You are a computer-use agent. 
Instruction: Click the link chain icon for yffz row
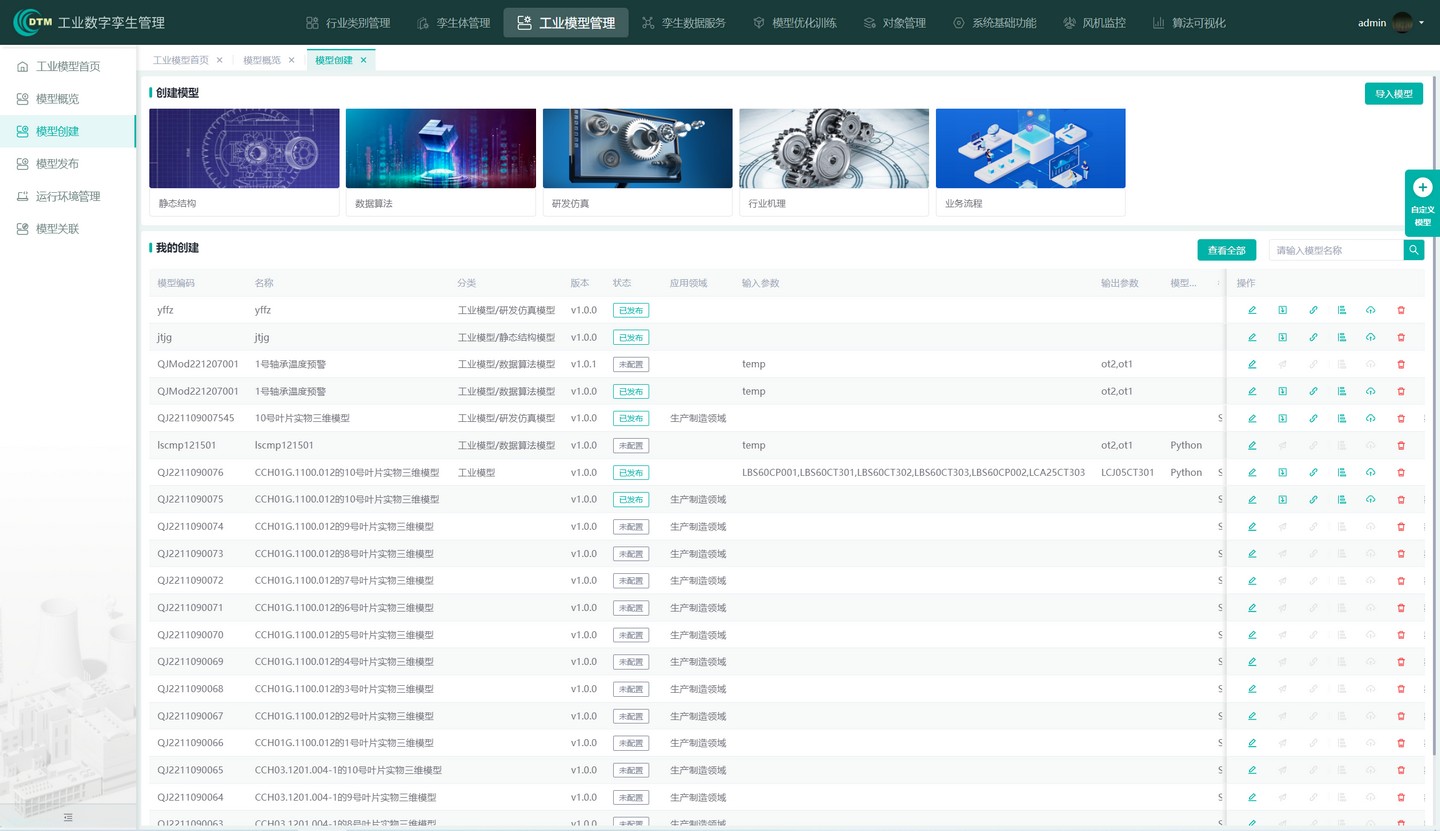[1313, 310]
